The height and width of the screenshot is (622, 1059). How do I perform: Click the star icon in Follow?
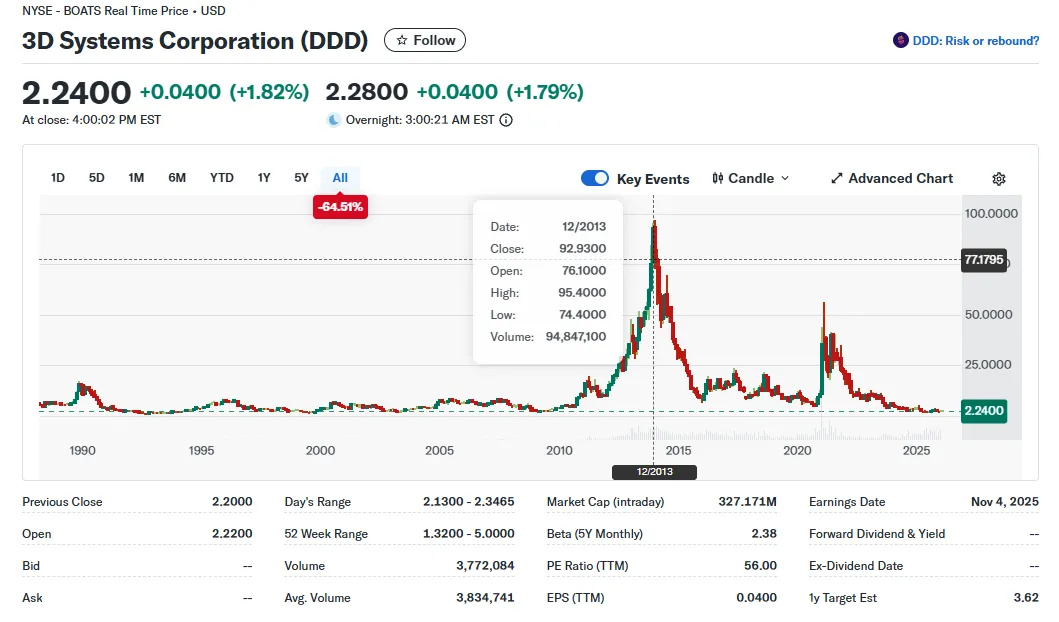(x=402, y=41)
